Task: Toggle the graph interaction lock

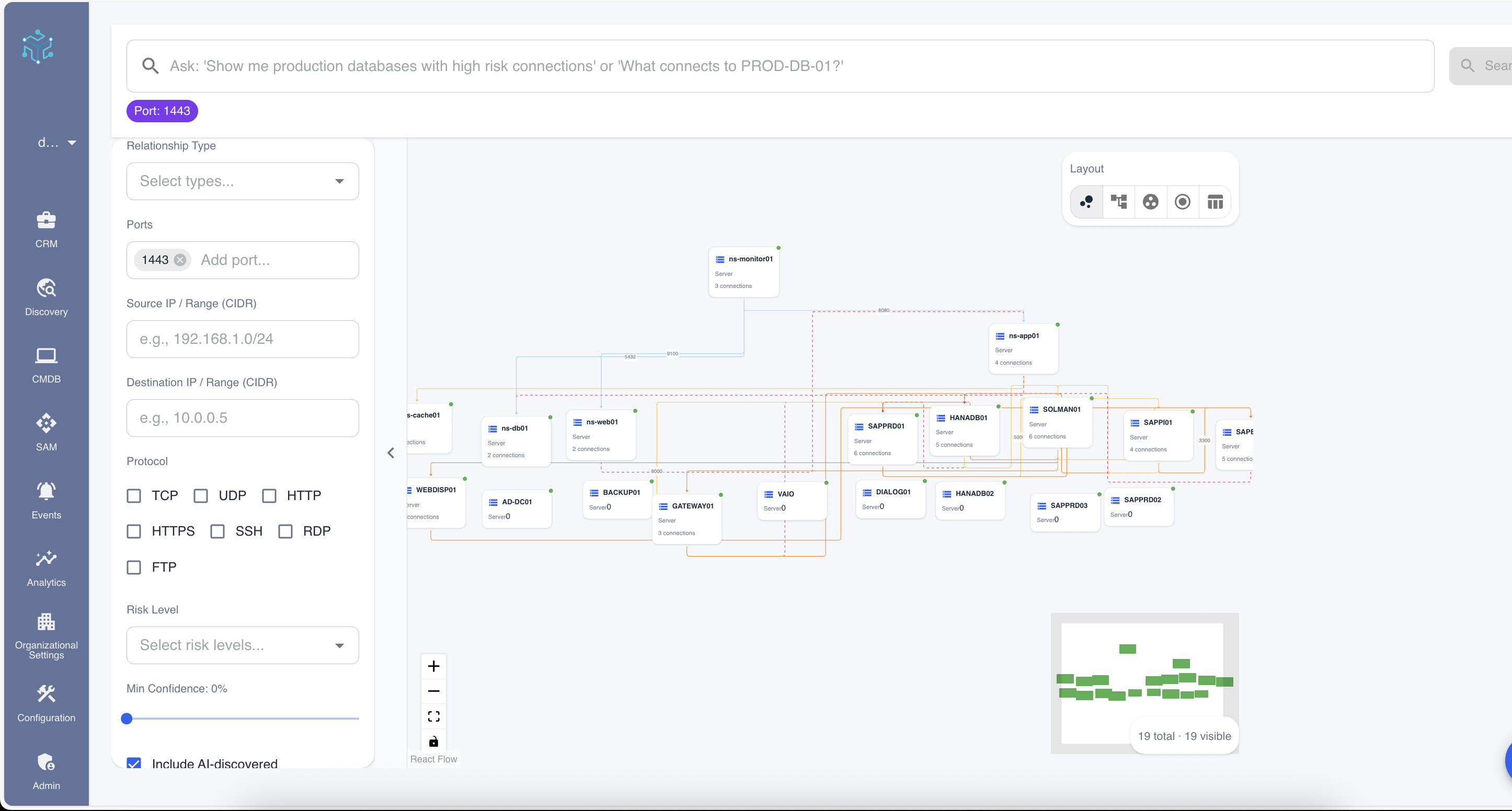Action: (x=434, y=741)
